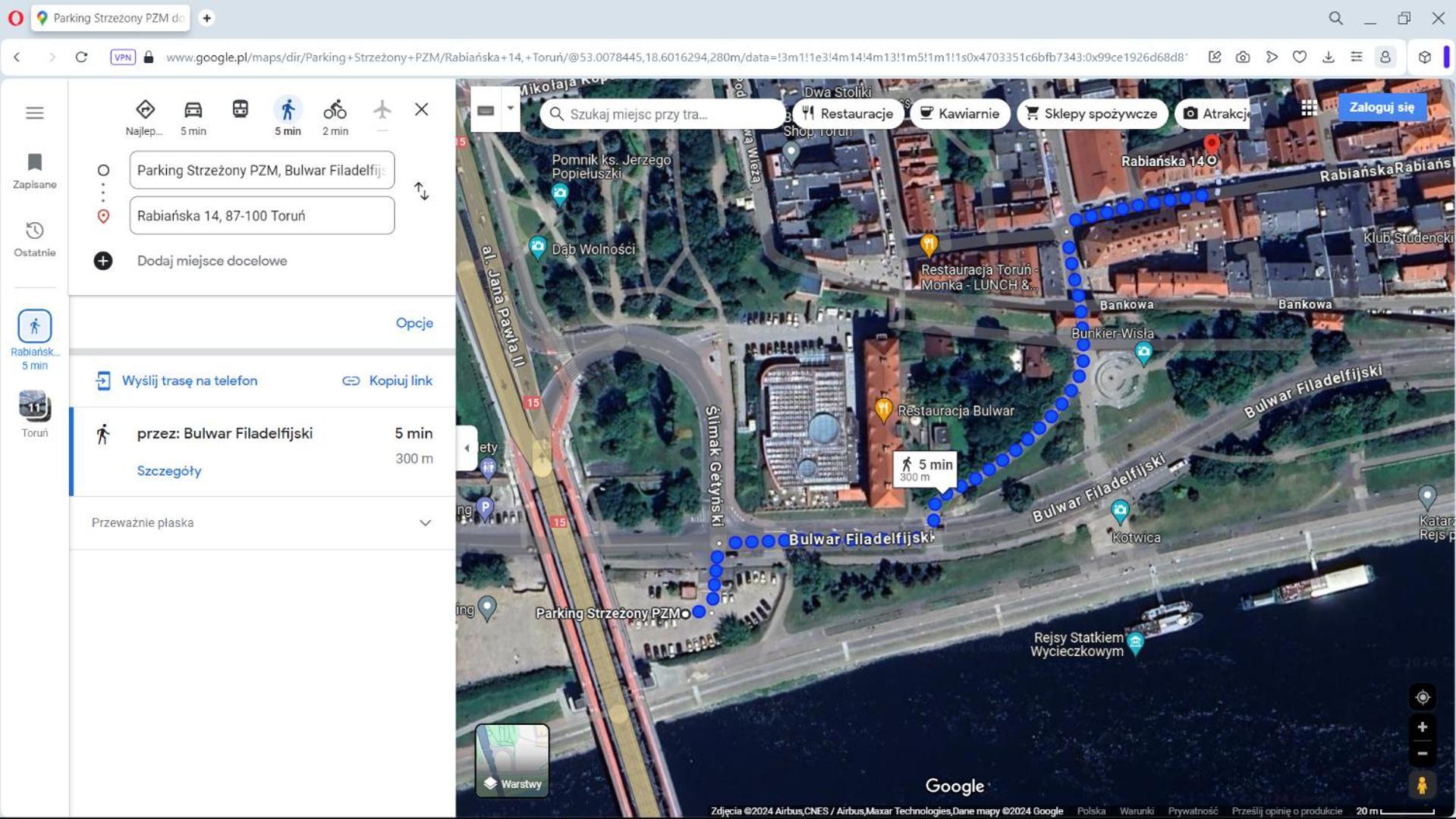Open Szczegóły of the walking route
Viewport: 1456px width, 819px height.
(169, 471)
